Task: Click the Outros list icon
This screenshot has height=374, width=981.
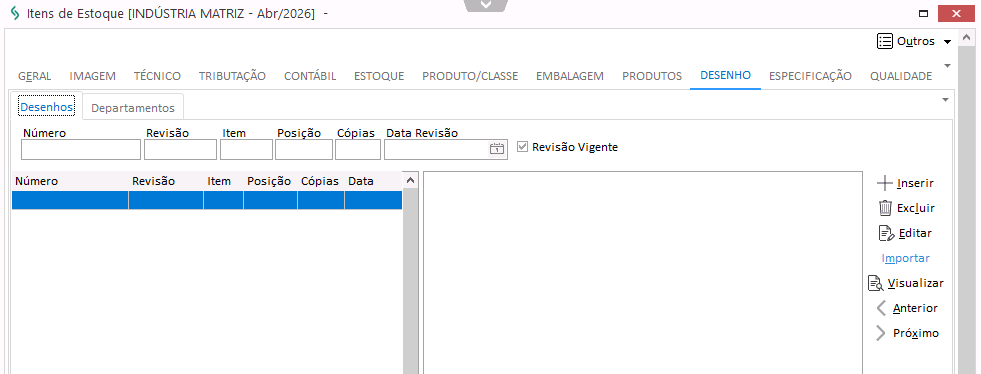Action: click(x=885, y=41)
